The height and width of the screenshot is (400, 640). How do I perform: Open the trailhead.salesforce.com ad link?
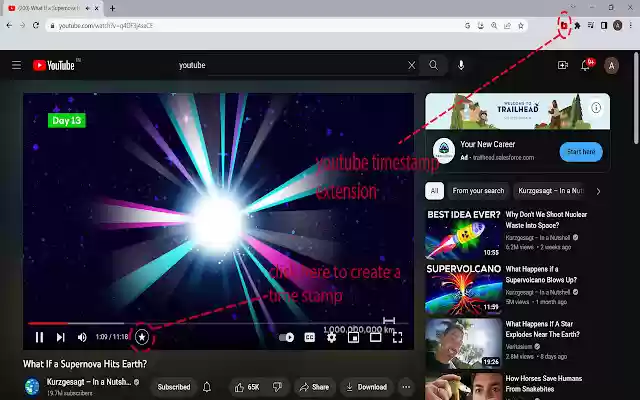tap(503, 158)
